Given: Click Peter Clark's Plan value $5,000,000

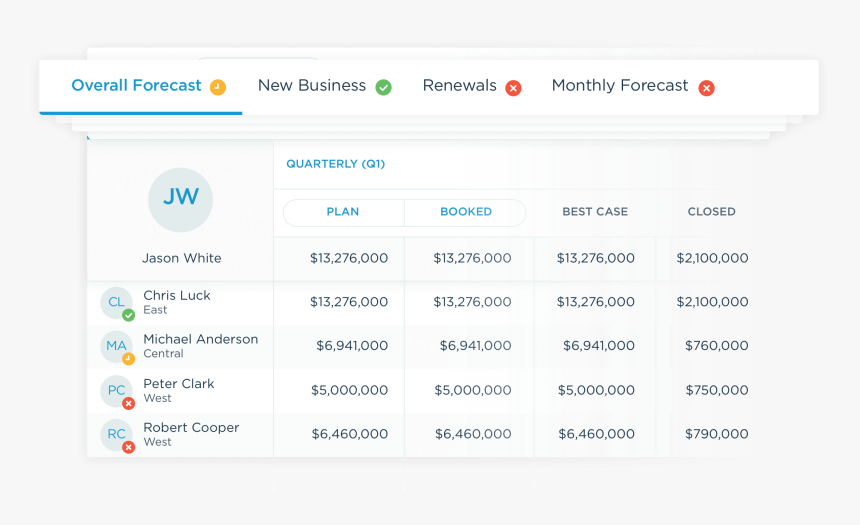Looking at the screenshot, I should 349,391.
